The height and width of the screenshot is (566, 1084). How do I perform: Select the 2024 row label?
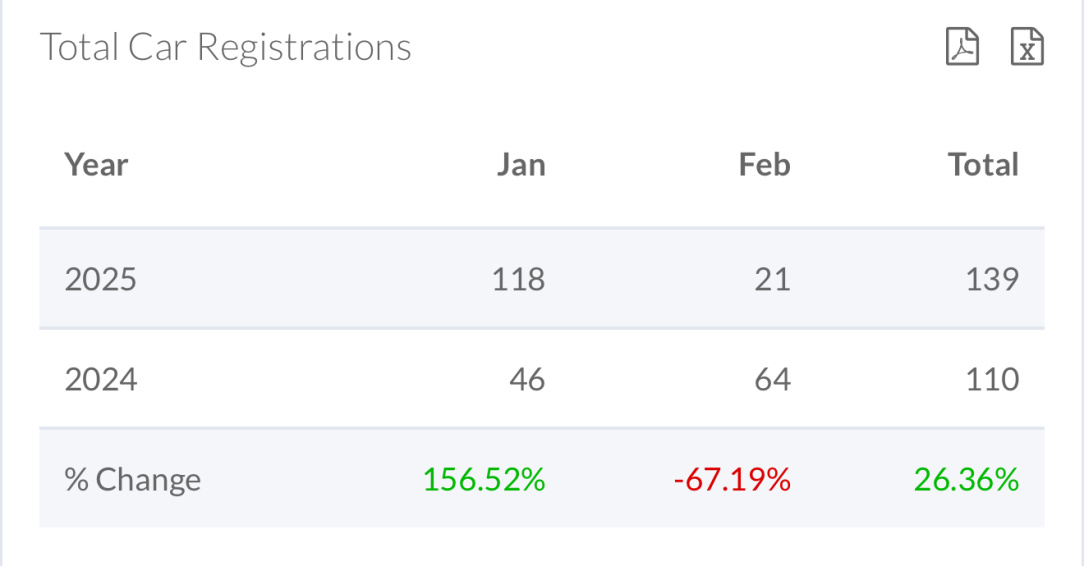coord(101,379)
